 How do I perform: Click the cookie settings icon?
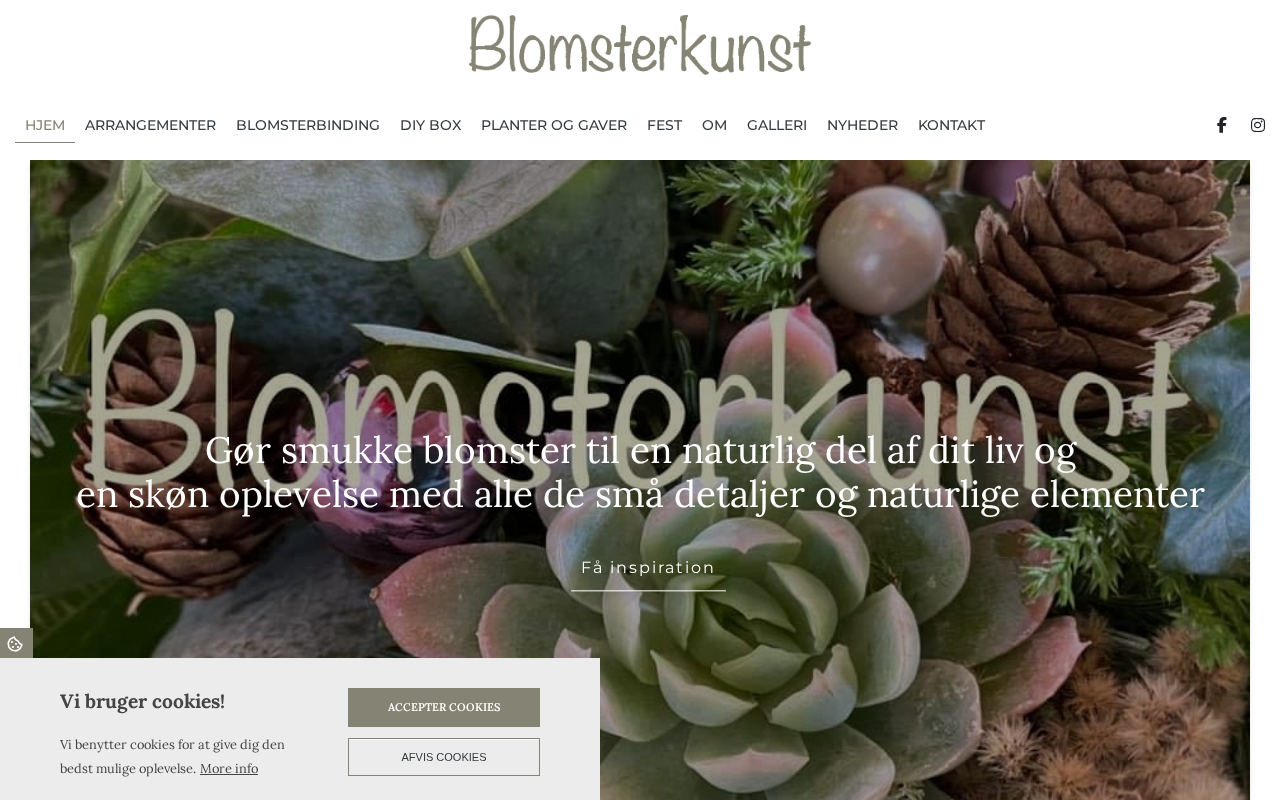pos(15,644)
